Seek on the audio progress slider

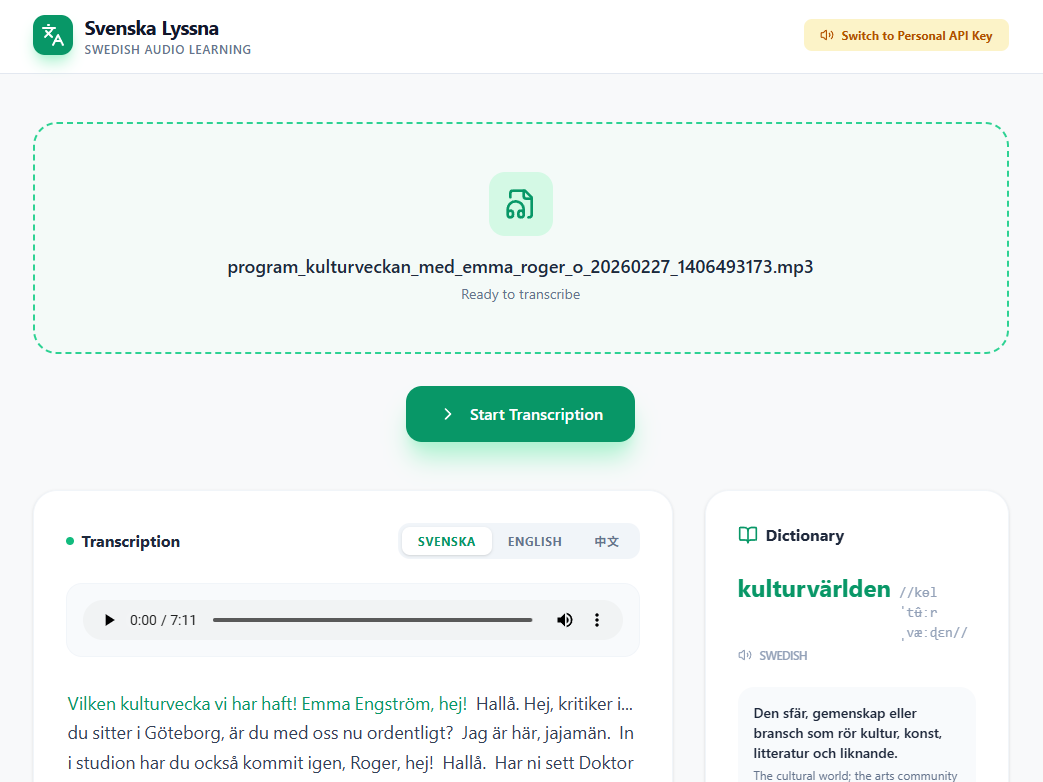click(x=372, y=620)
